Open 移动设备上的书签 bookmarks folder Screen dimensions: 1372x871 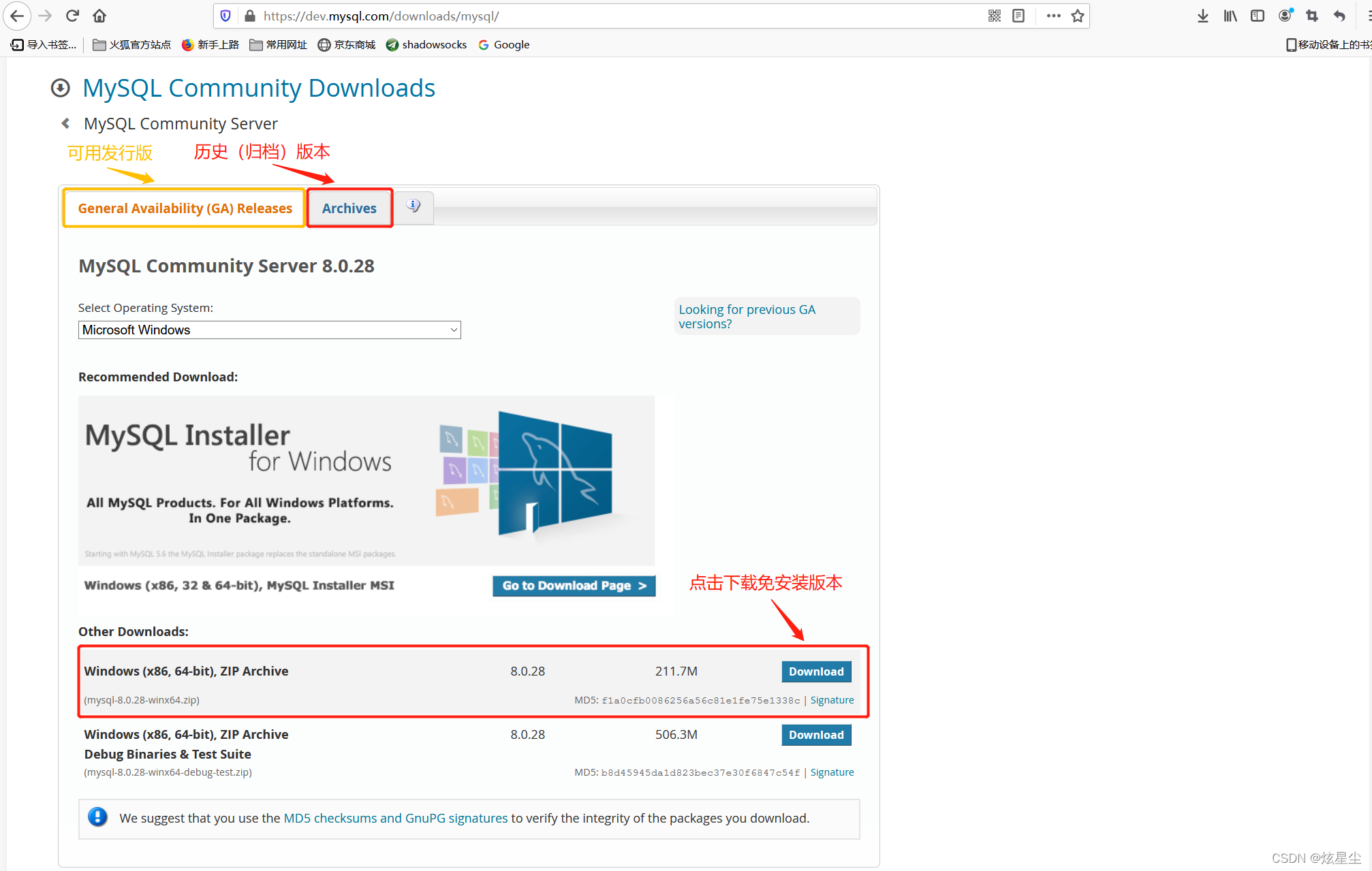[x=1328, y=45]
